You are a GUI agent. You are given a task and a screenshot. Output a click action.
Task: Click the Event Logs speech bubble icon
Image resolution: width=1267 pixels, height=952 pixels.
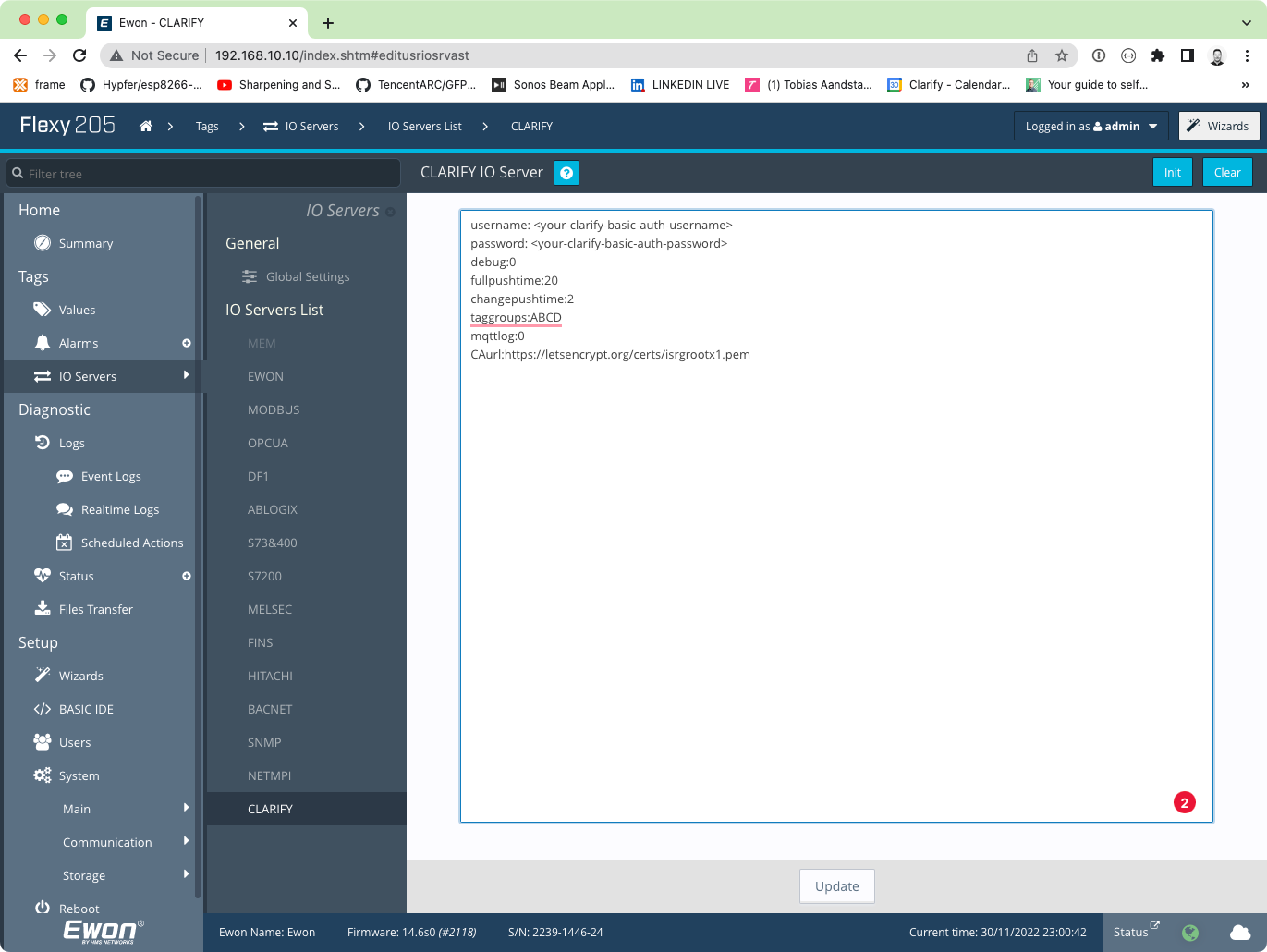click(65, 476)
